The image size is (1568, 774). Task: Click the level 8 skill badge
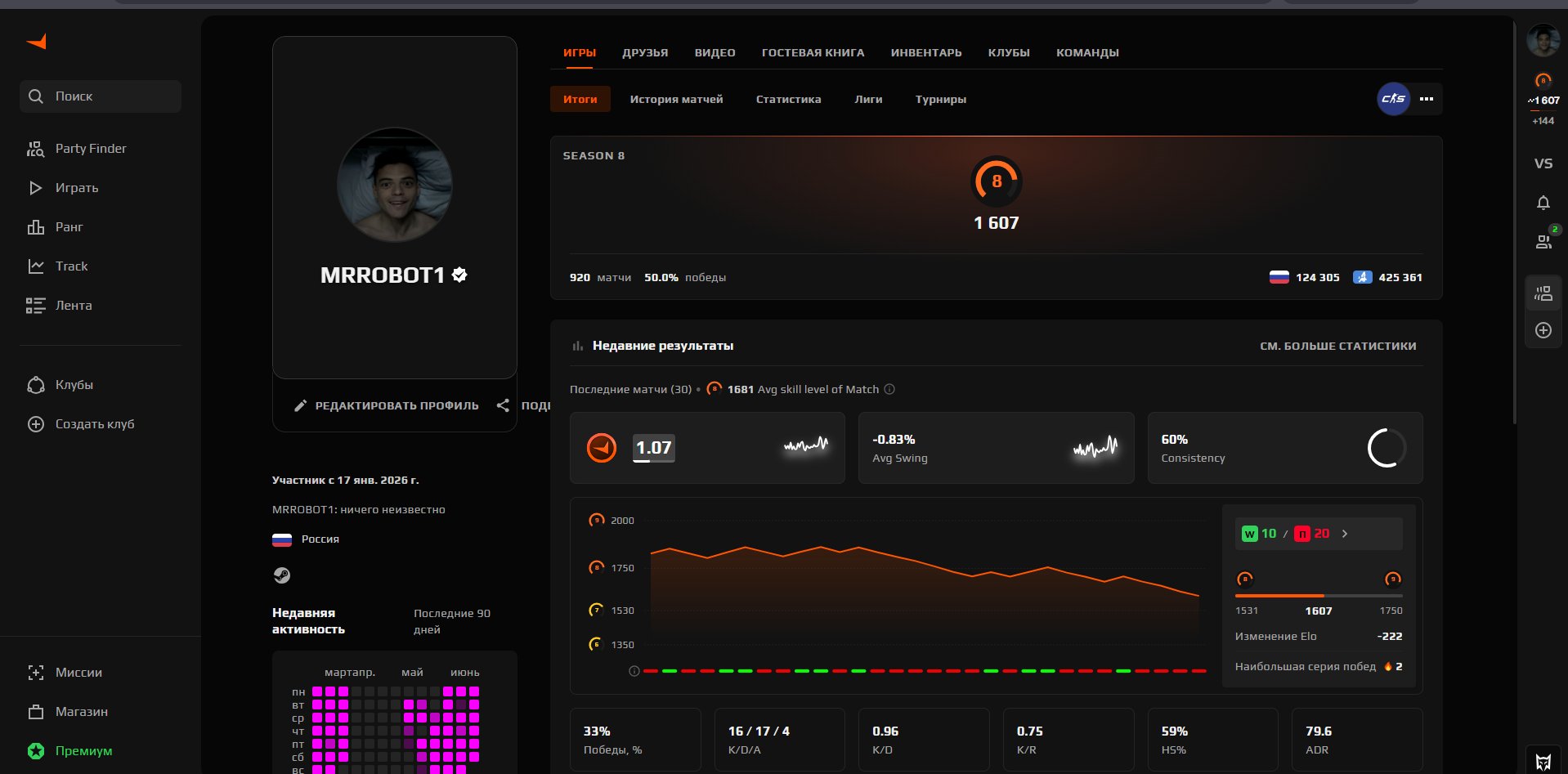tap(996, 181)
